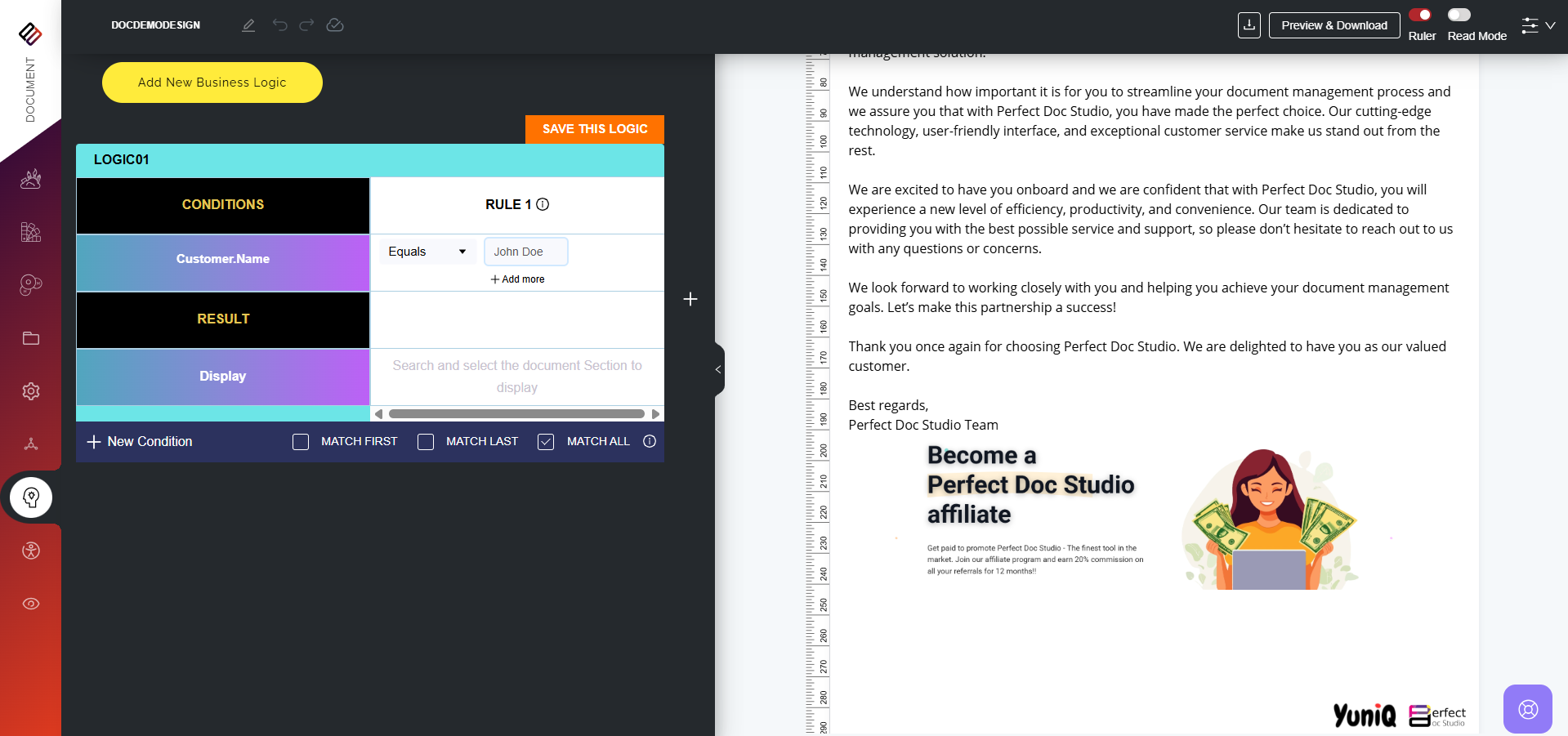Screen dimensions: 1568x736
Task: Click the SAVE THIS LOGIC button
Action: pos(594,129)
